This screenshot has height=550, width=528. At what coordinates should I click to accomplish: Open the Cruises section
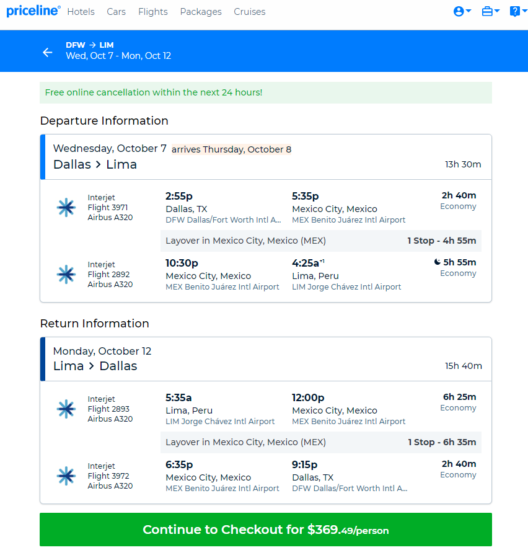point(249,12)
